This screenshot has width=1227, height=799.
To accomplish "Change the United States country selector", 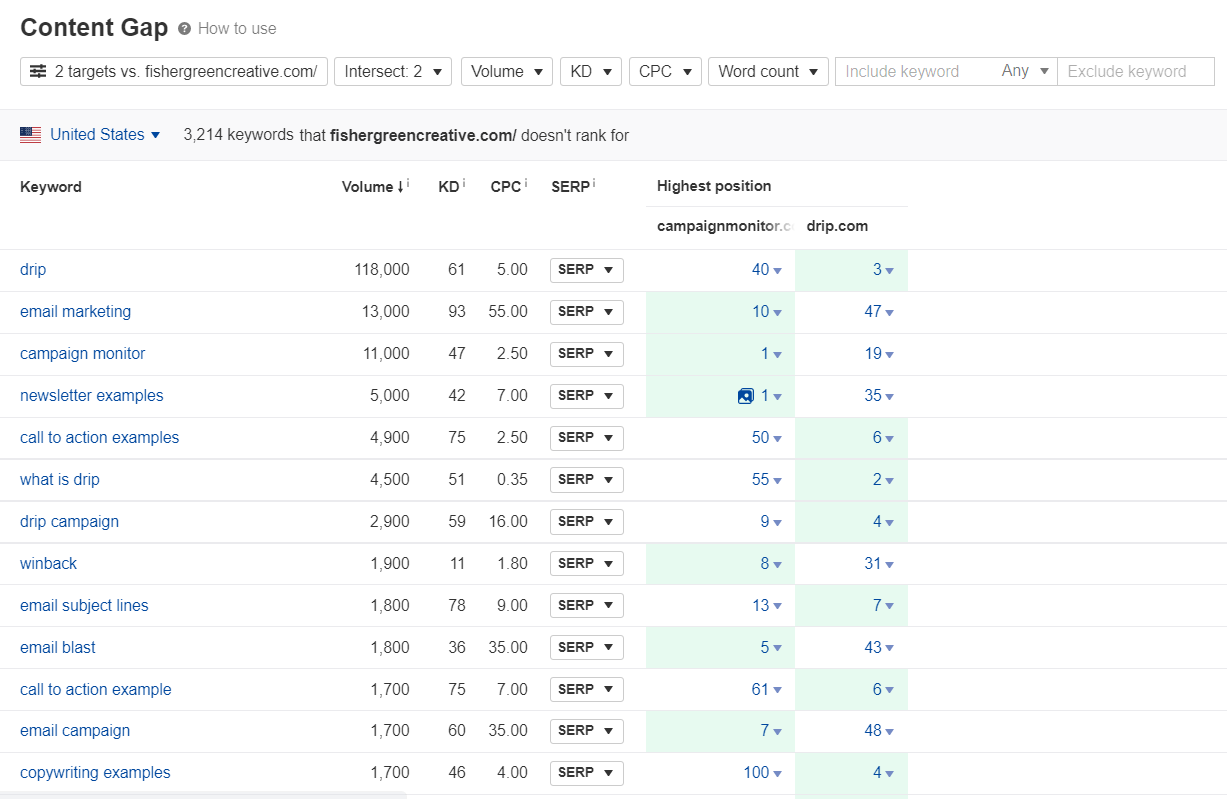I will point(105,135).
